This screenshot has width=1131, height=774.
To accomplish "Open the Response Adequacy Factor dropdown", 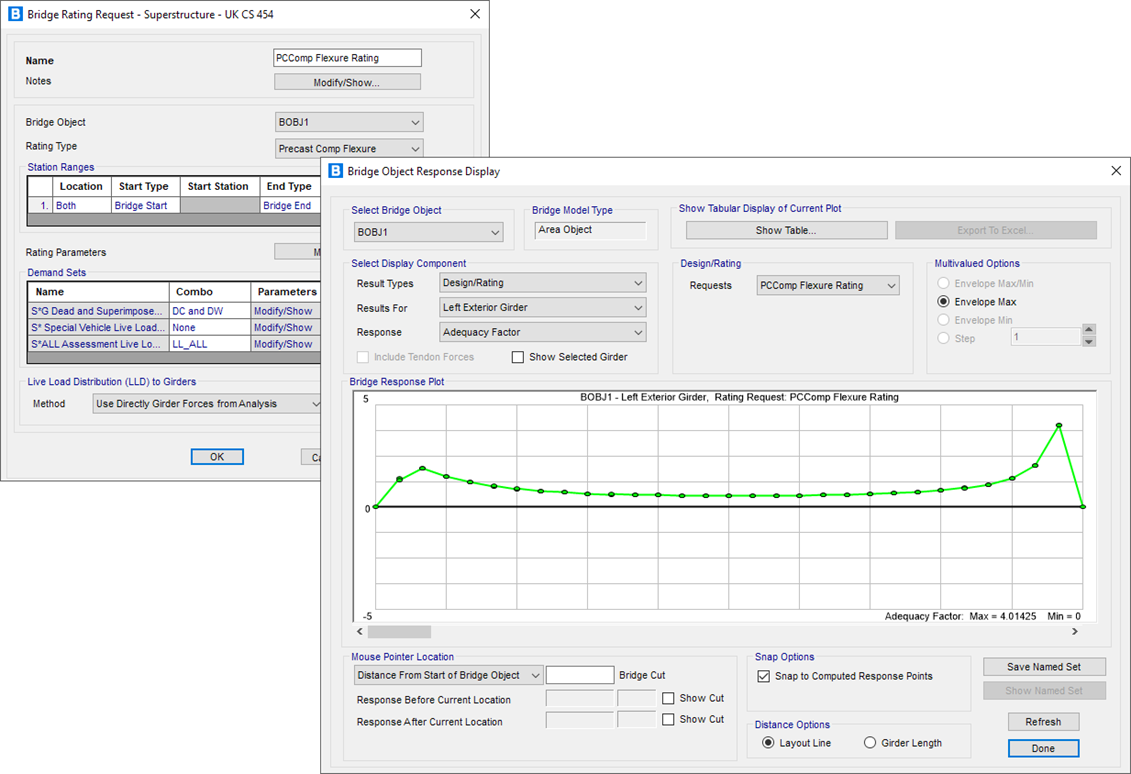I will (x=542, y=332).
